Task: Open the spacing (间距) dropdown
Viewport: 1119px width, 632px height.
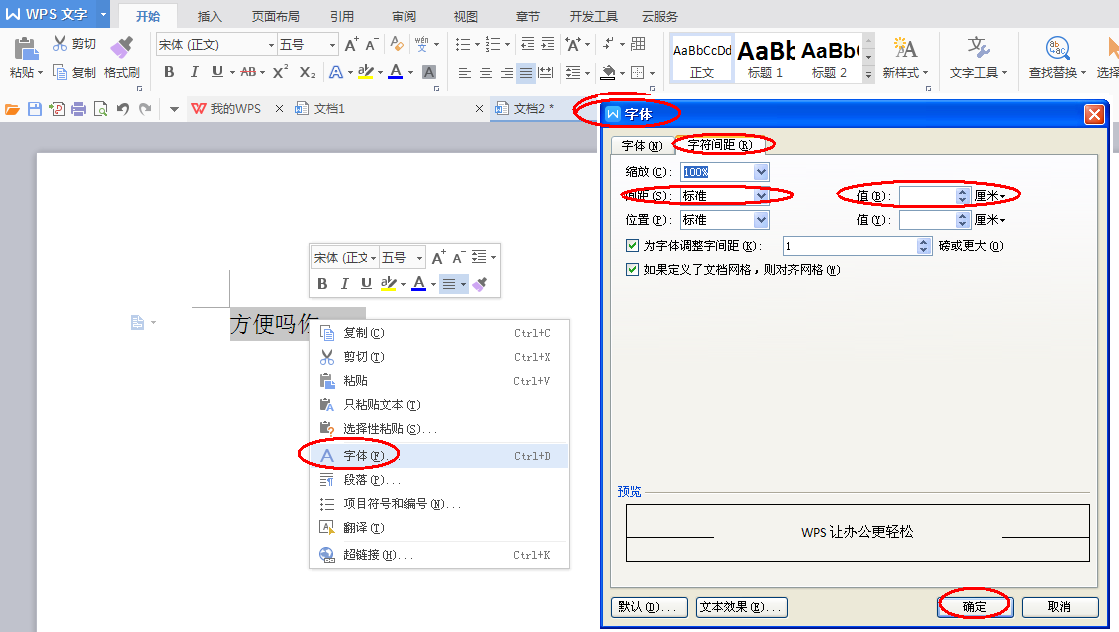Action: [761, 195]
